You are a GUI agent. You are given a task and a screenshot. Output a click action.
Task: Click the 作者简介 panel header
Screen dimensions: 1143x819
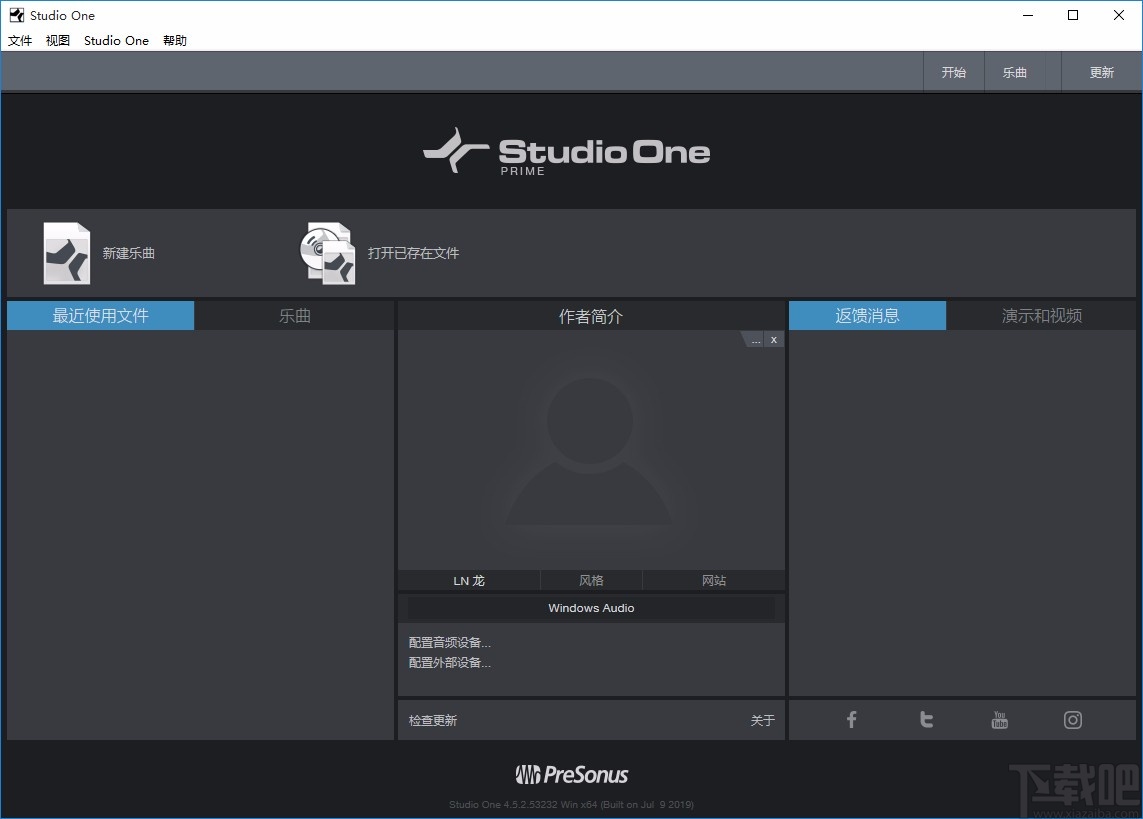pos(591,316)
